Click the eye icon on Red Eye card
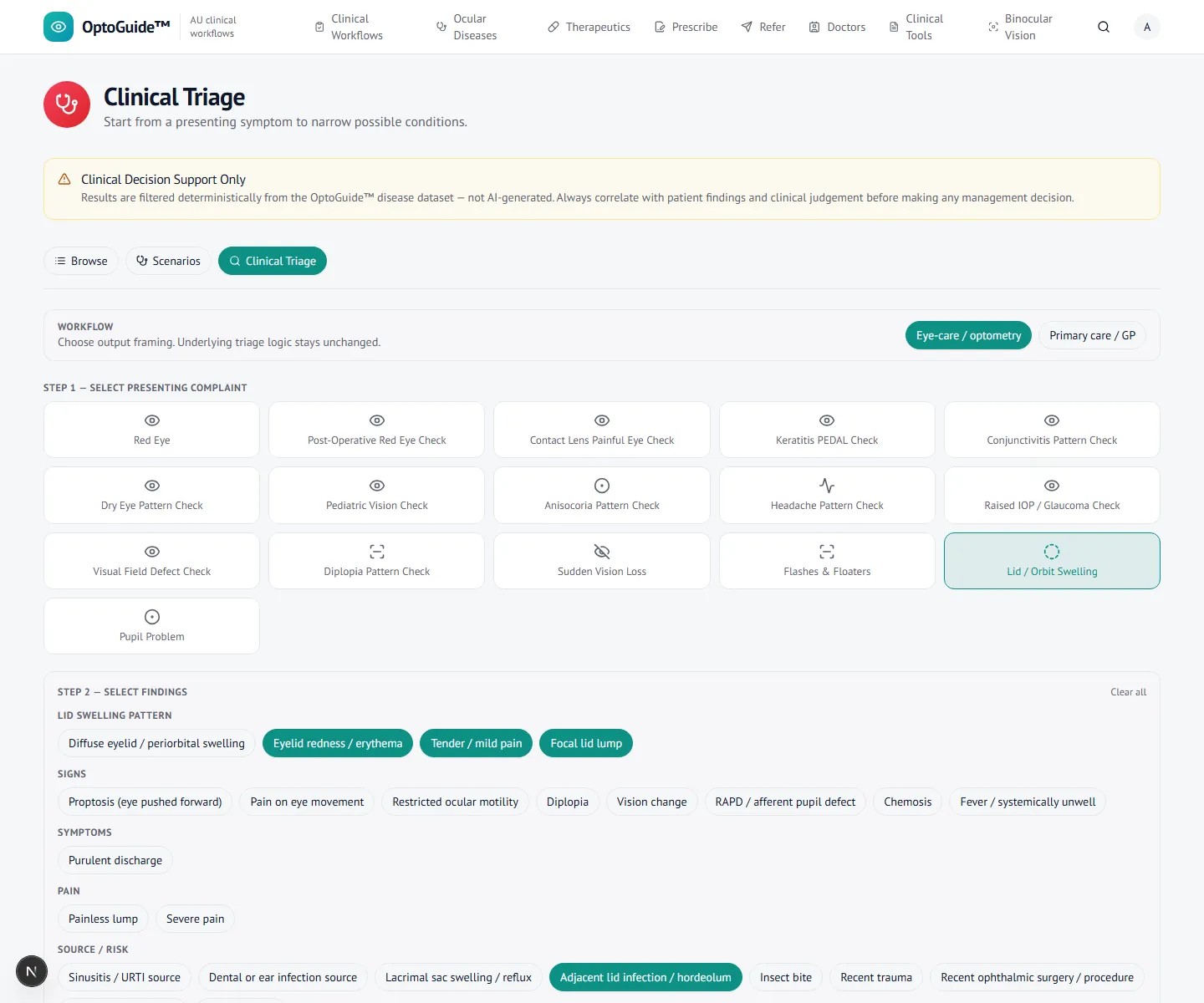The height and width of the screenshot is (1003, 1204). pyautogui.click(x=152, y=420)
